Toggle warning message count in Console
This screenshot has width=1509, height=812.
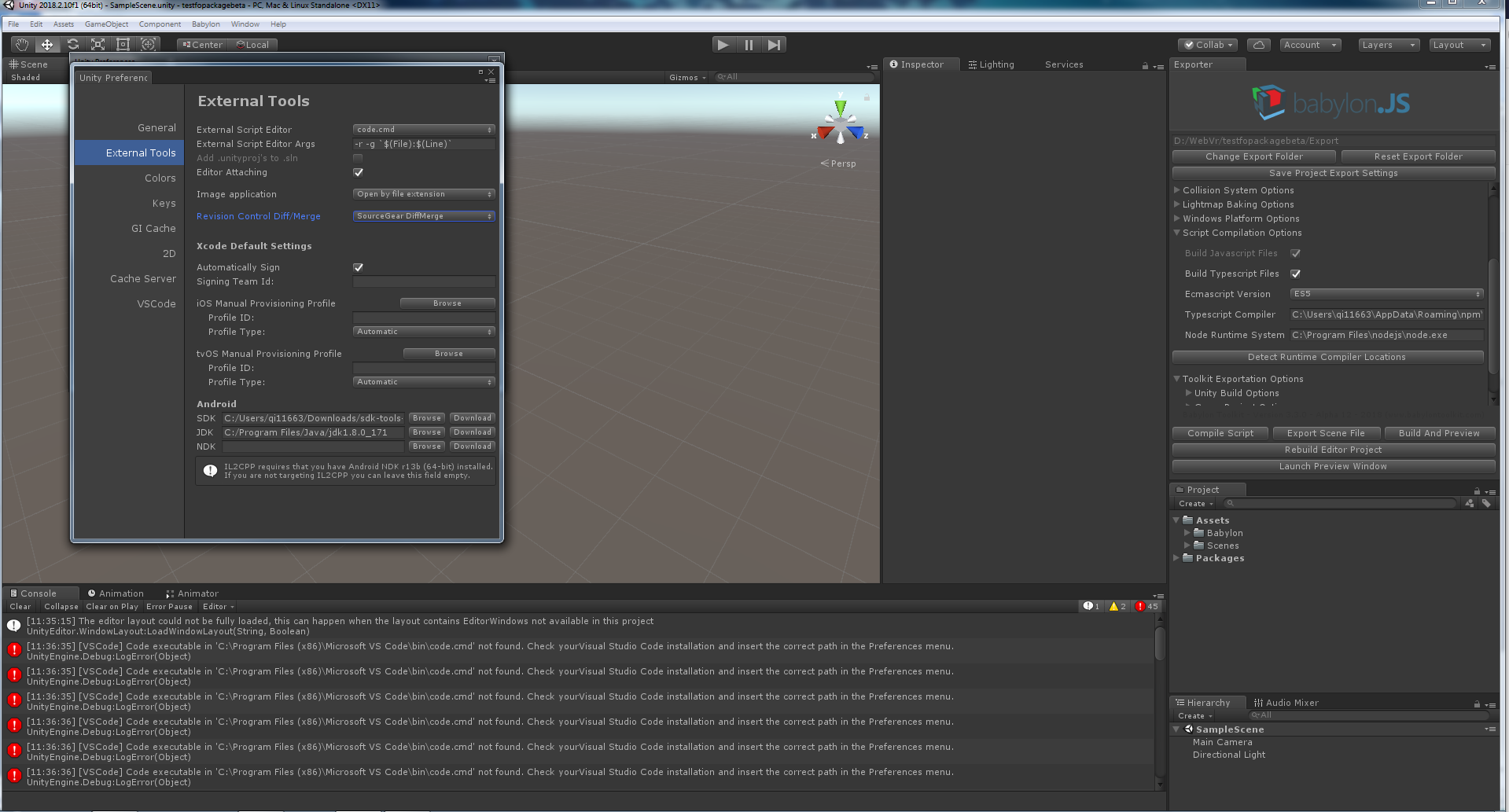click(x=1117, y=607)
